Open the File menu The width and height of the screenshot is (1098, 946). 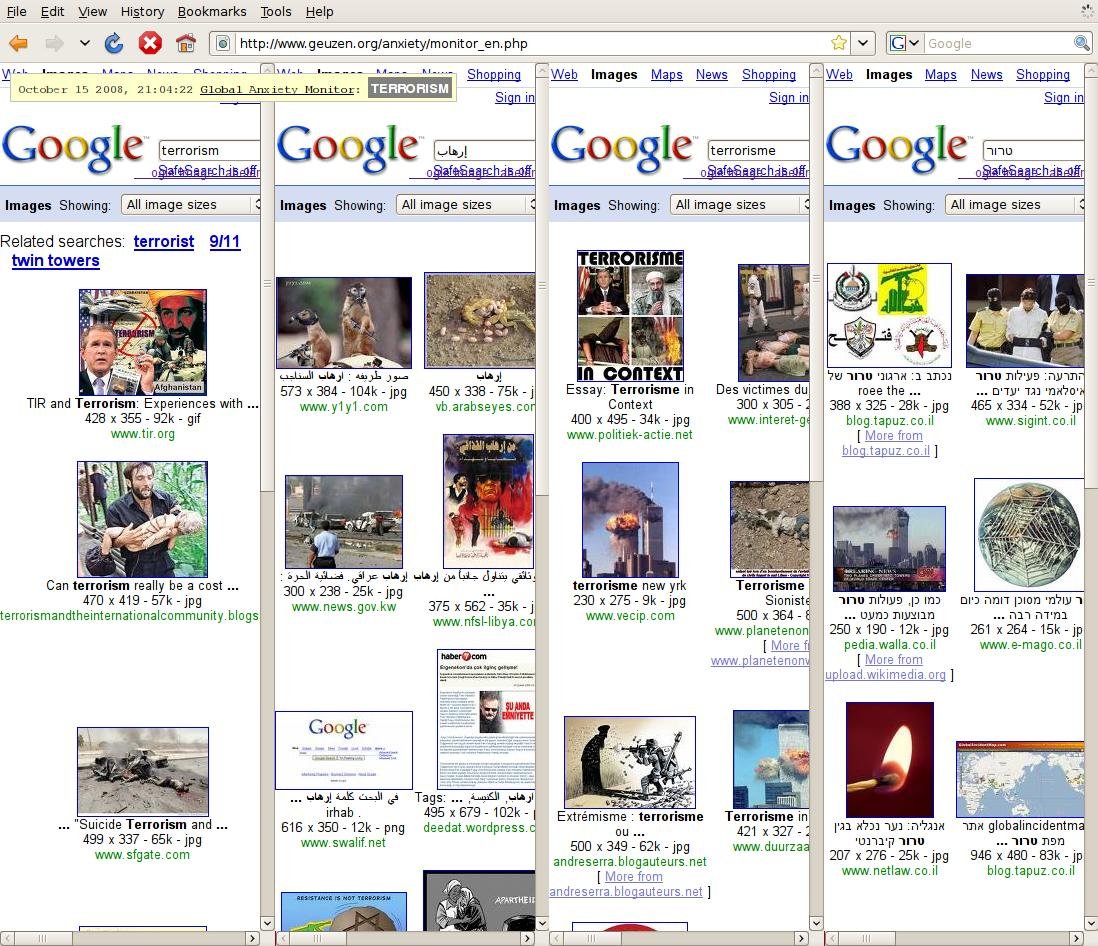pos(16,12)
